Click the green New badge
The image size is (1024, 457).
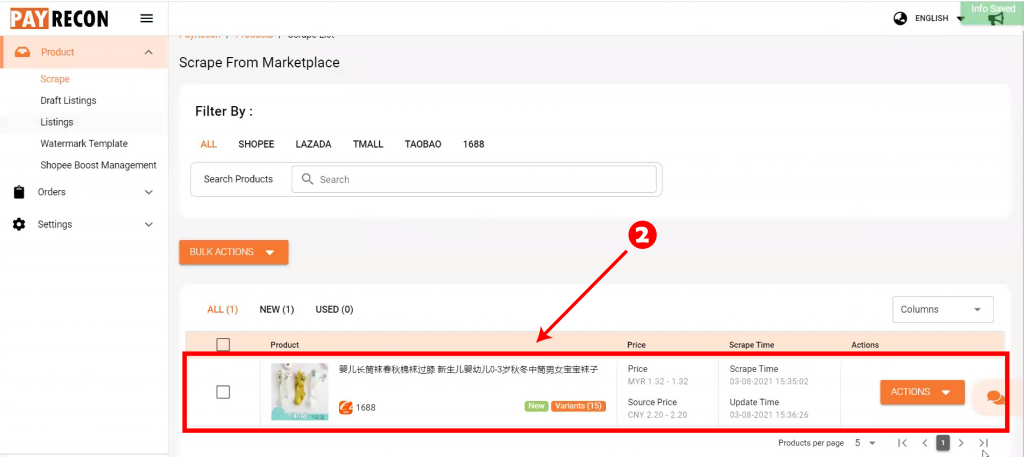point(536,406)
